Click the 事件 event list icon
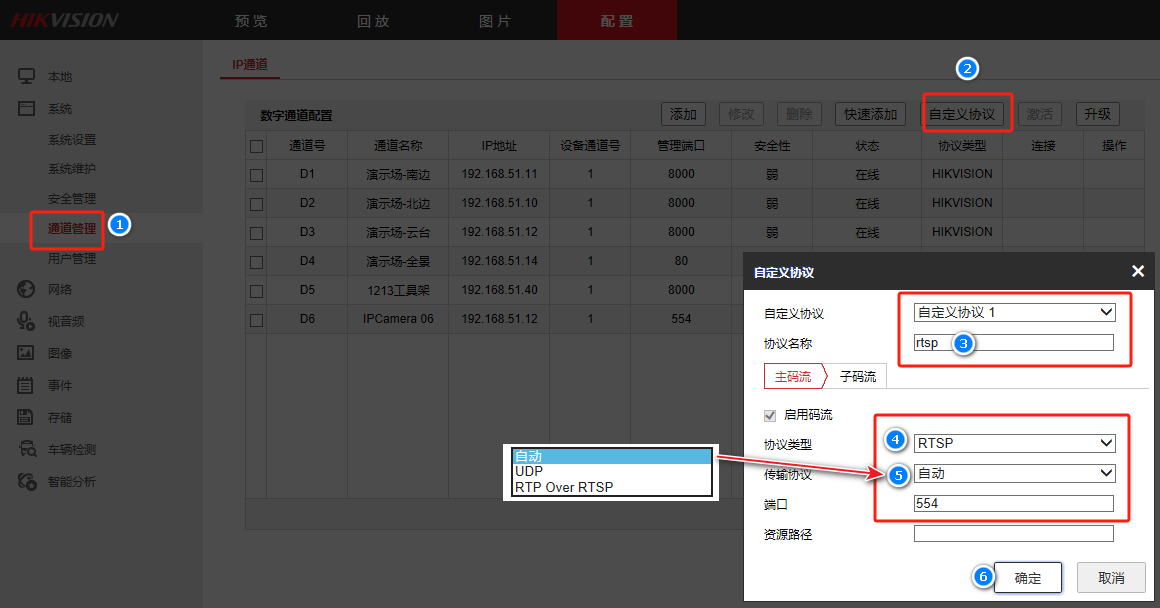The image size is (1160, 608). click(x=27, y=385)
